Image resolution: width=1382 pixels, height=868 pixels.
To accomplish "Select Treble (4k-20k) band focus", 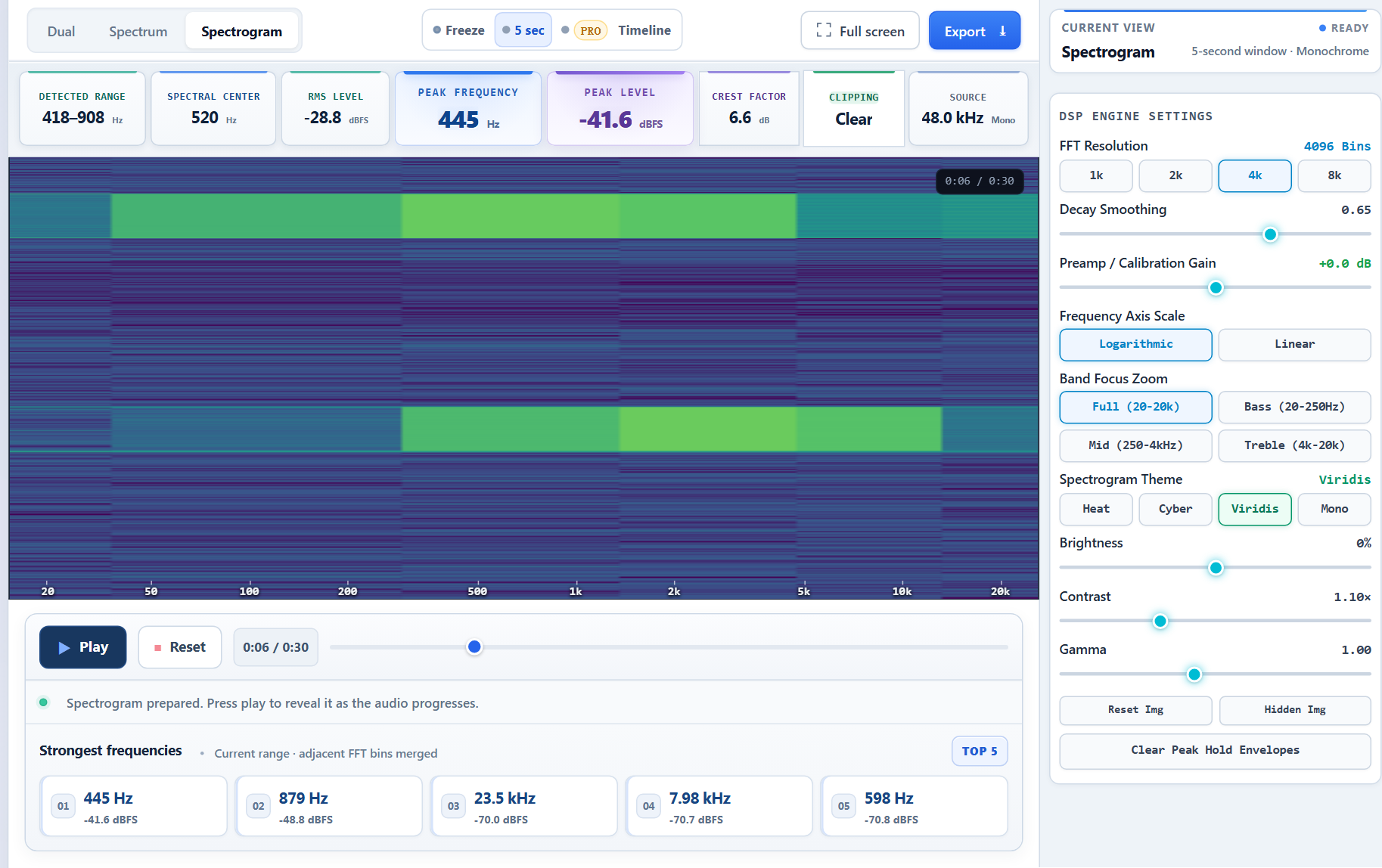I will click(x=1294, y=446).
